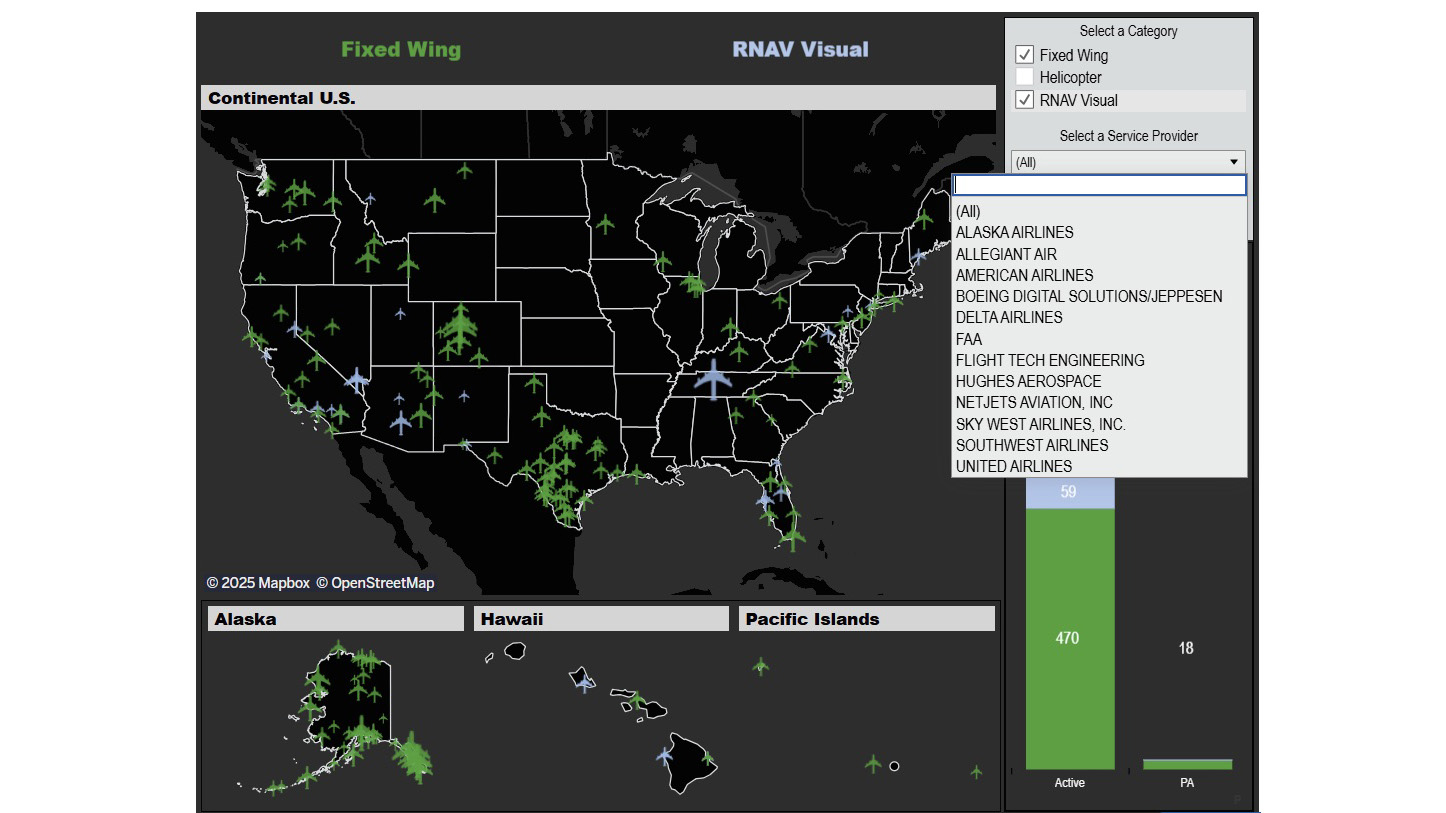
Task: Select AMERICAN AIRLINES provider option
Action: point(1099,275)
